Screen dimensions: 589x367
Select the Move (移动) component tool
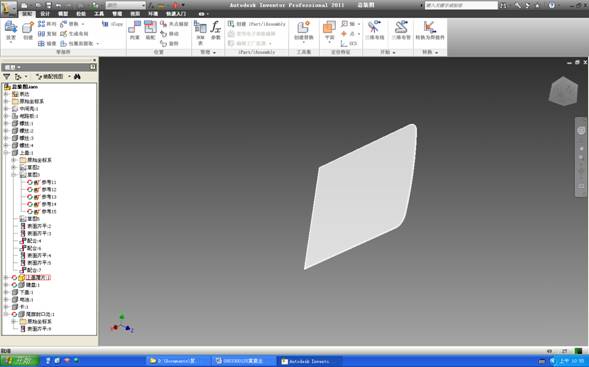pyautogui.click(x=169, y=34)
